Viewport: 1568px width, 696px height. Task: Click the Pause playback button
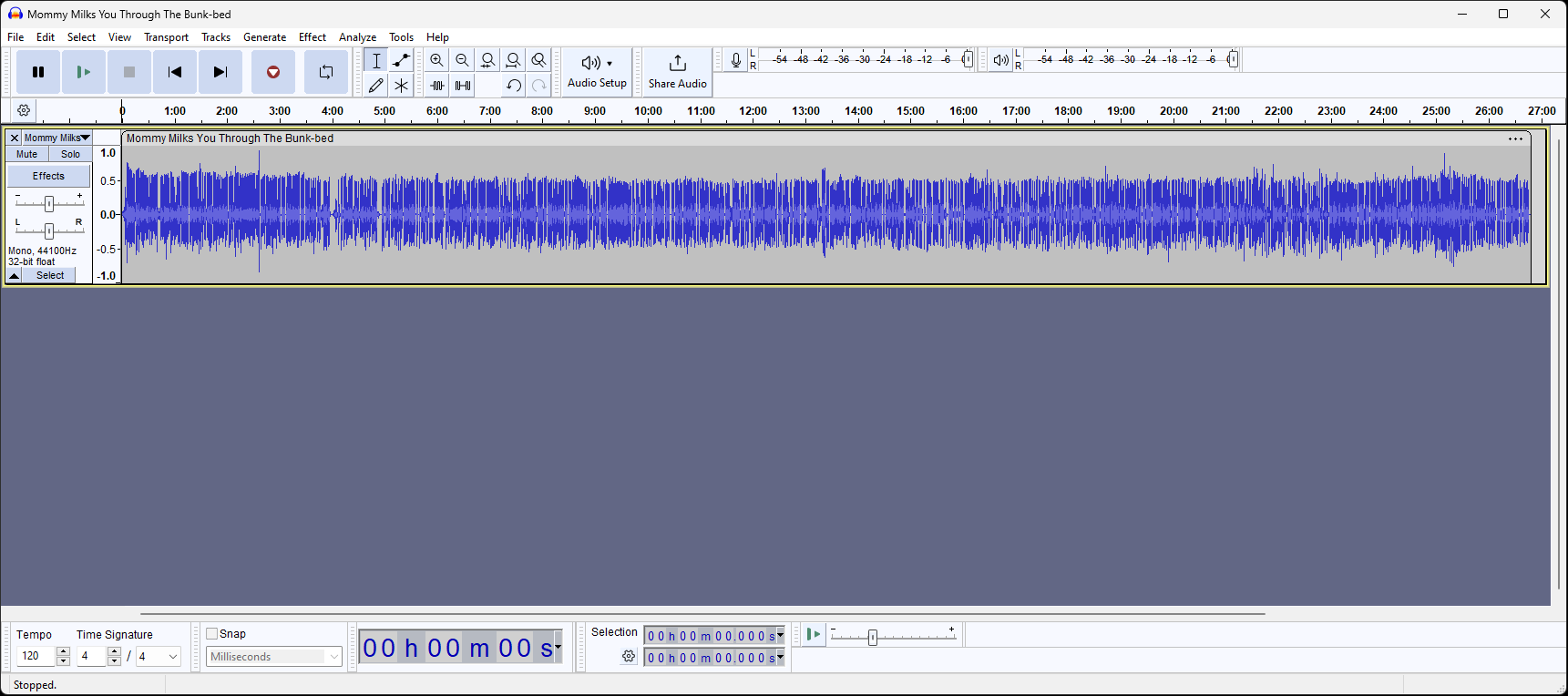38,72
